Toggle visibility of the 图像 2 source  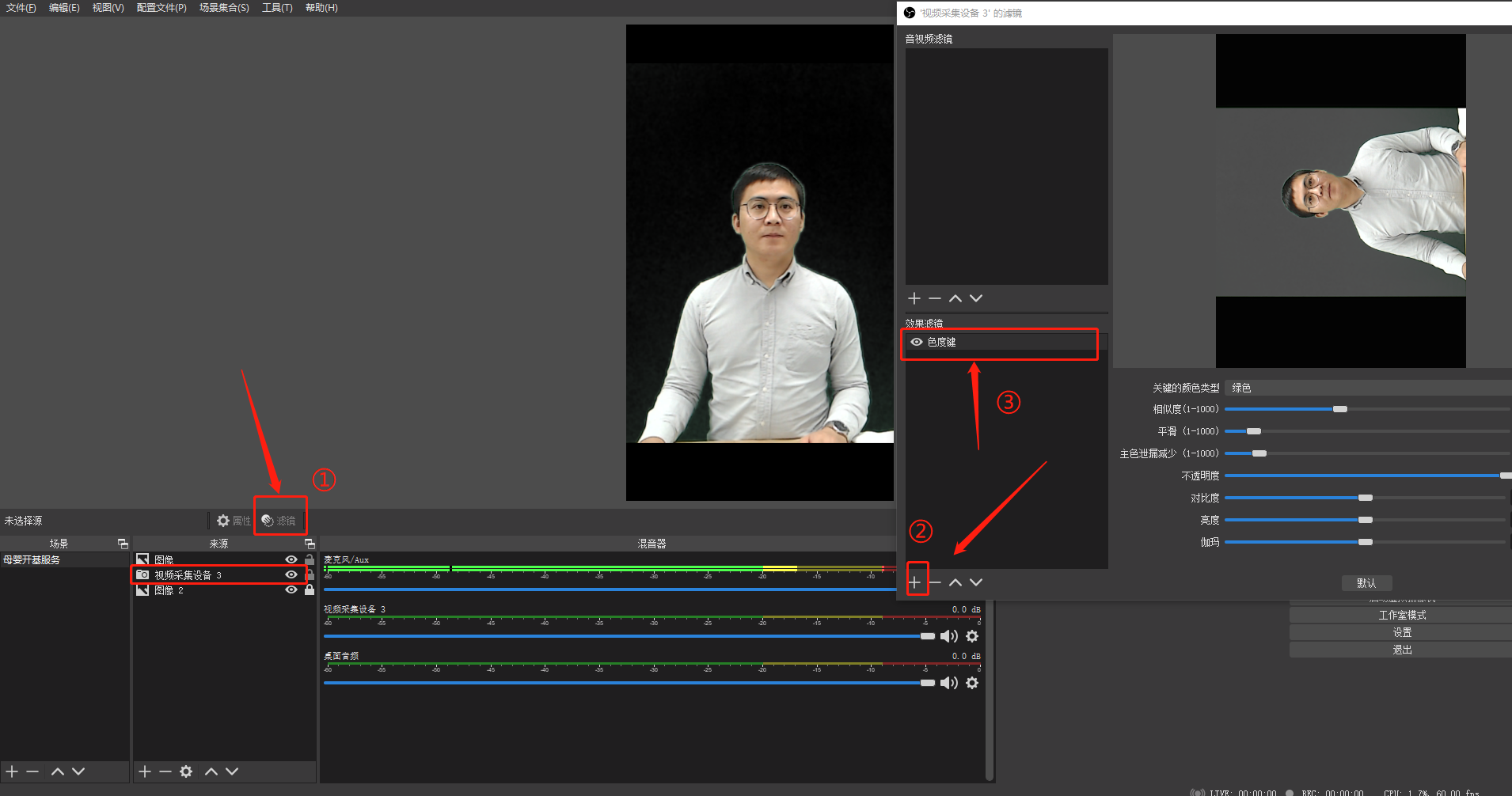coord(291,589)
